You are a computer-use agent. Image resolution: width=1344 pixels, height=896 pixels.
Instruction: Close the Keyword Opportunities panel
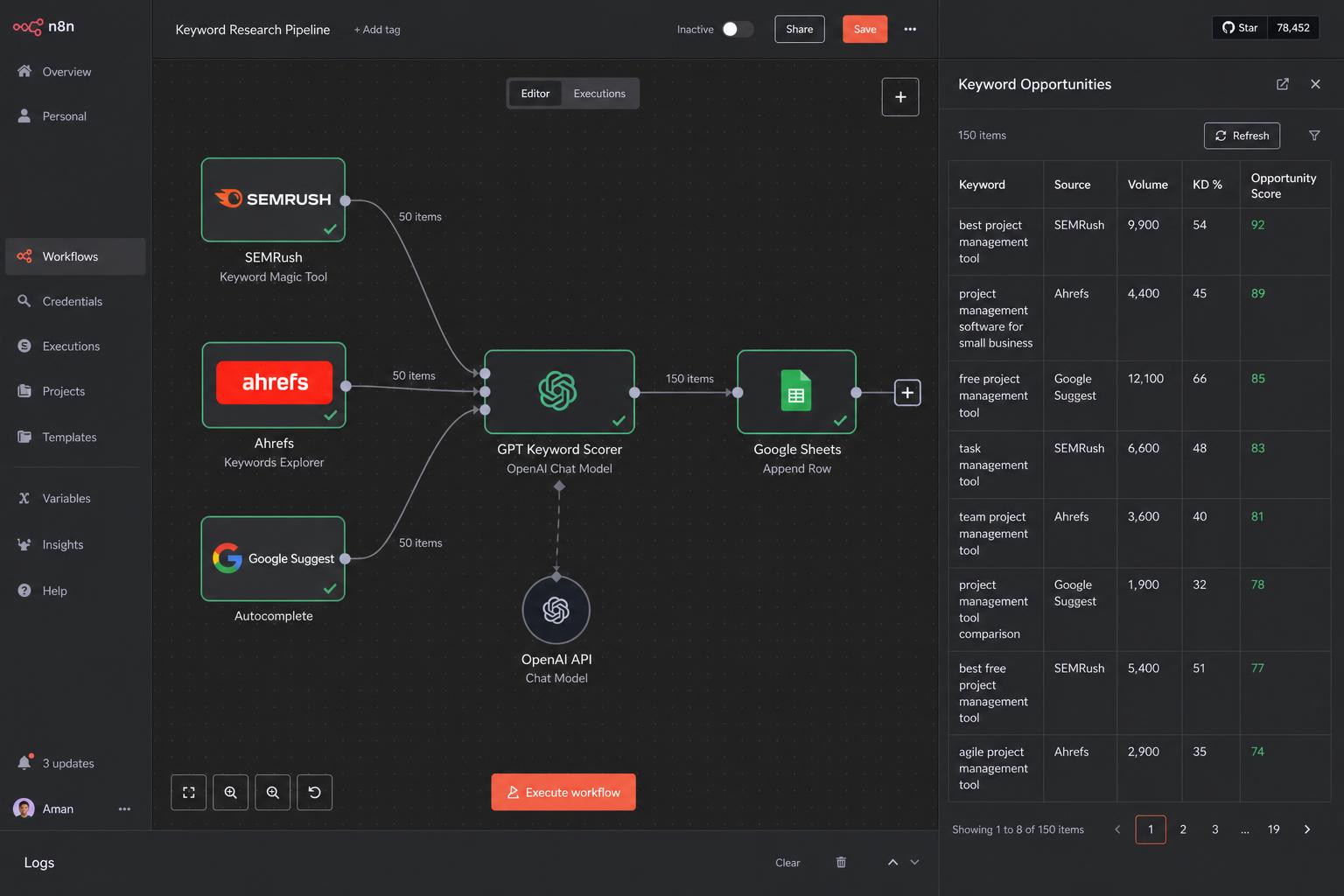(1315, 84)
